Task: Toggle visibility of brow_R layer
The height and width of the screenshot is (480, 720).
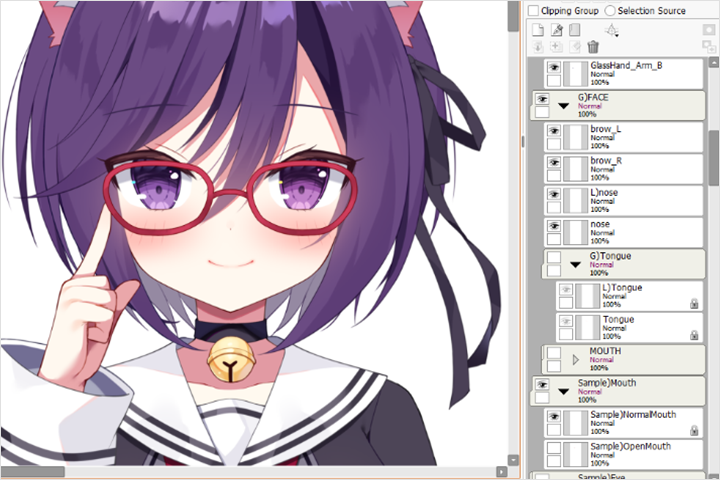Action: point(554,163)
